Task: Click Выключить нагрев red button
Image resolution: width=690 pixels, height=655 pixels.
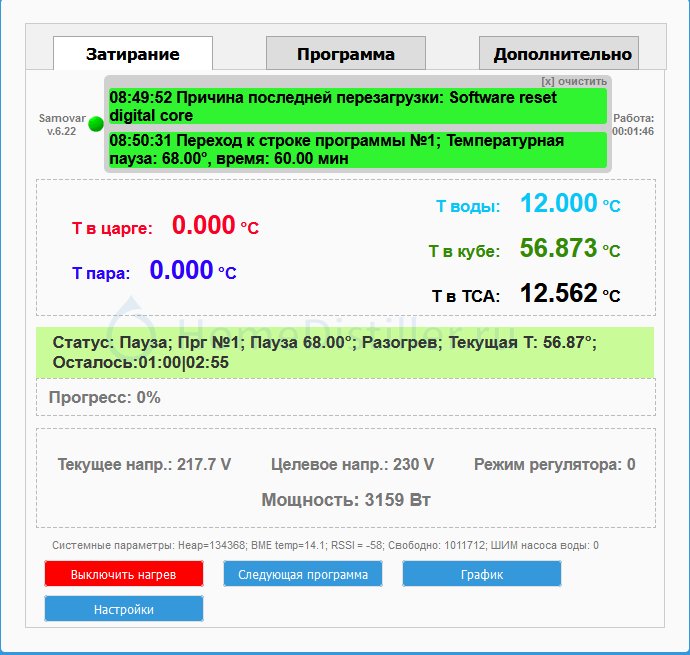Action: 124,574
